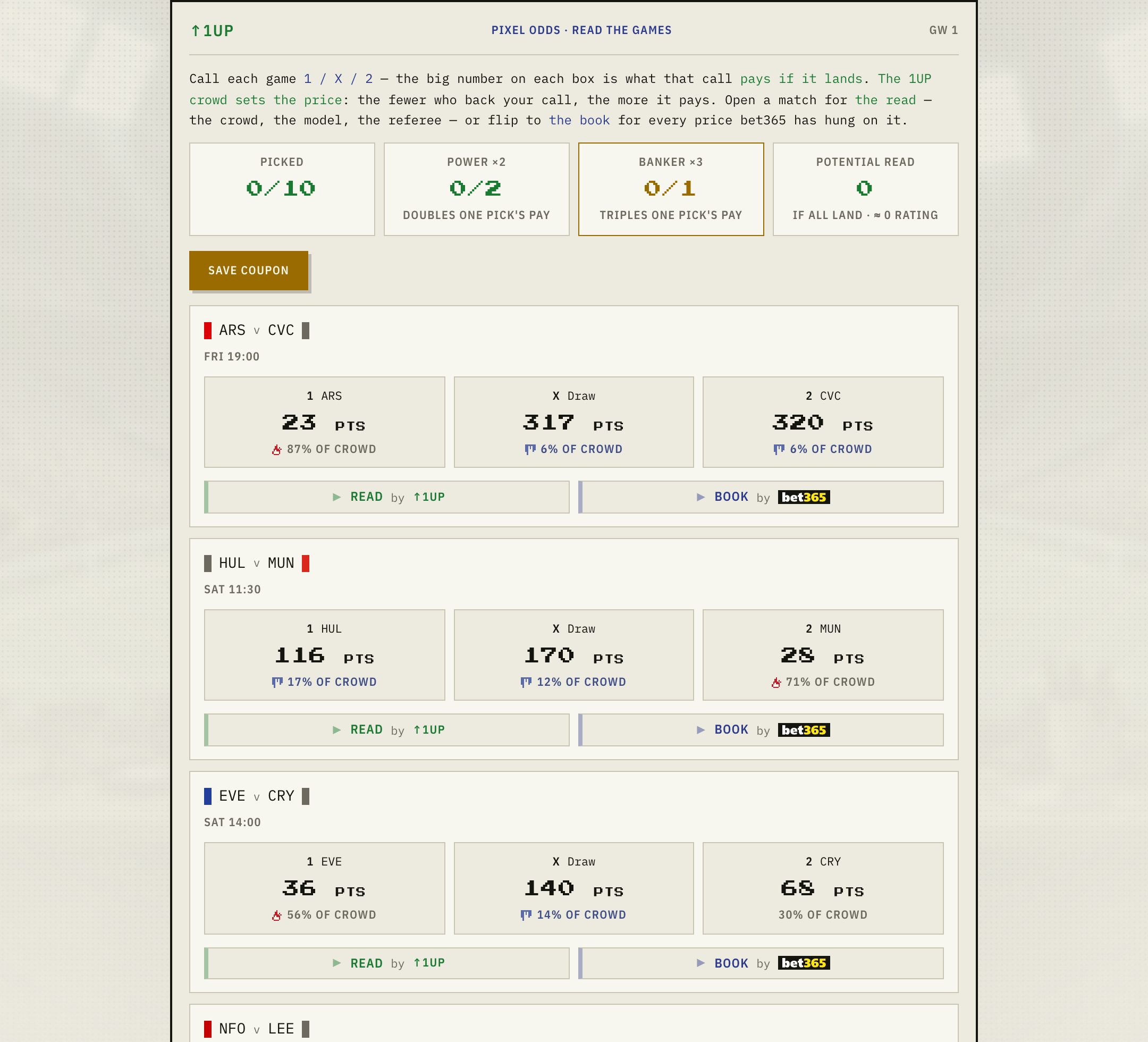Pick EVE home win for 36 pts
The image size is (1148, 1042).
coord(325,889)
